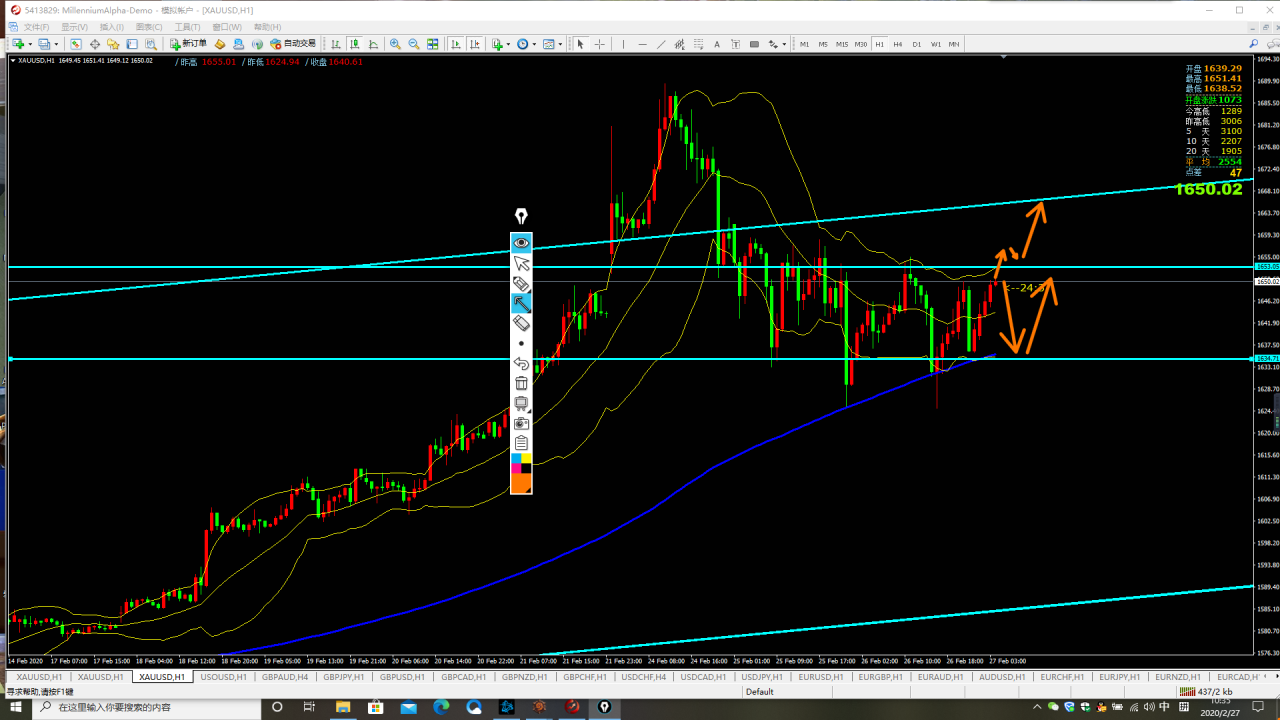1280x720 pixels.
Task: Click the 新订单 new order button
Action: pos(188,44)
